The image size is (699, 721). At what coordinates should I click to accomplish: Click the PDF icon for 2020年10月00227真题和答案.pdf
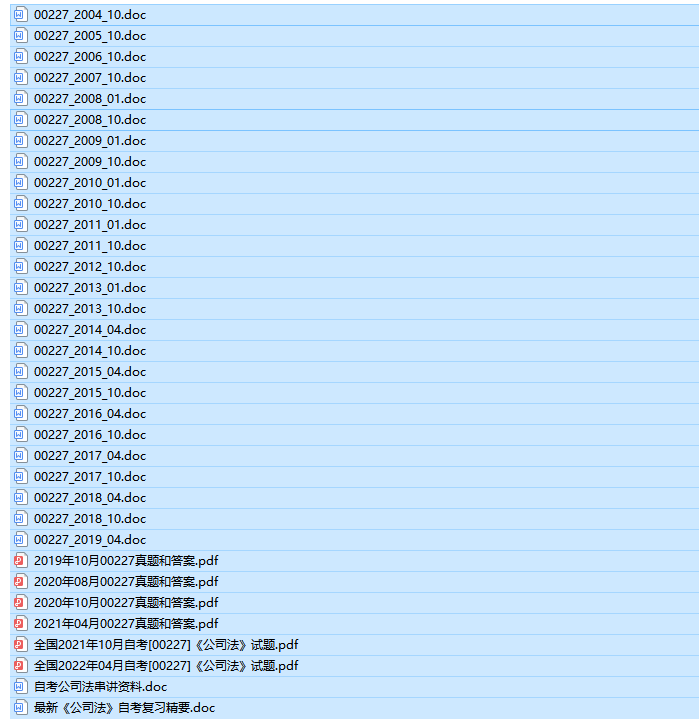pyautogui.click(x=20, y=602)
